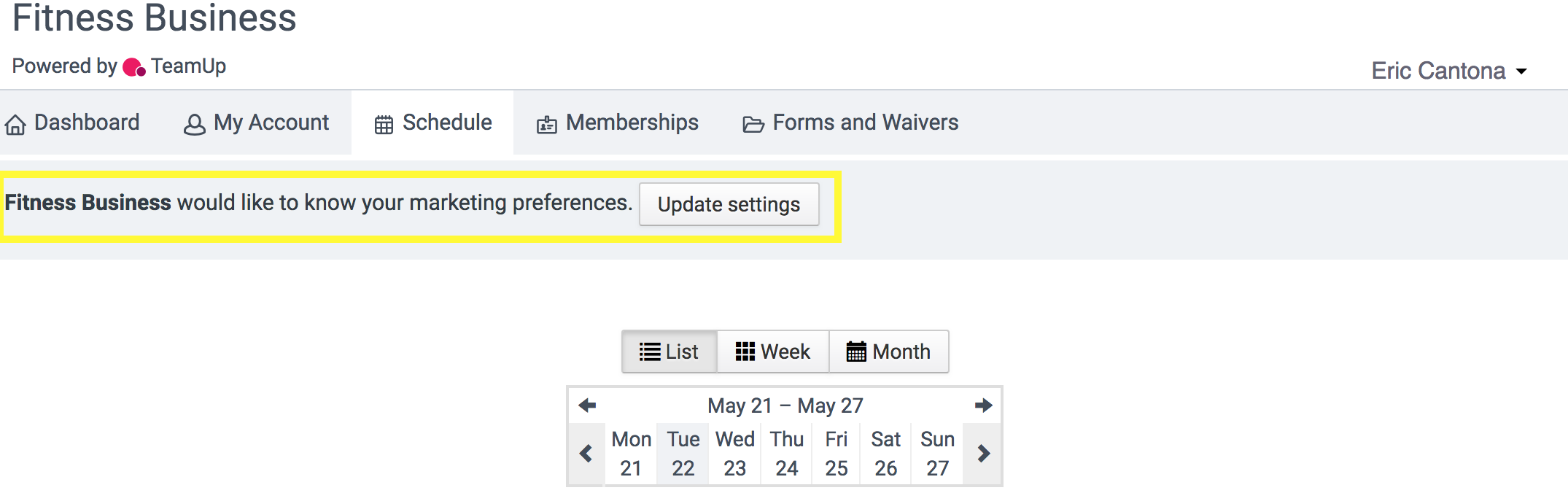Go to next week with right arrow
The image size is (1568, 493).
point(983,405)
